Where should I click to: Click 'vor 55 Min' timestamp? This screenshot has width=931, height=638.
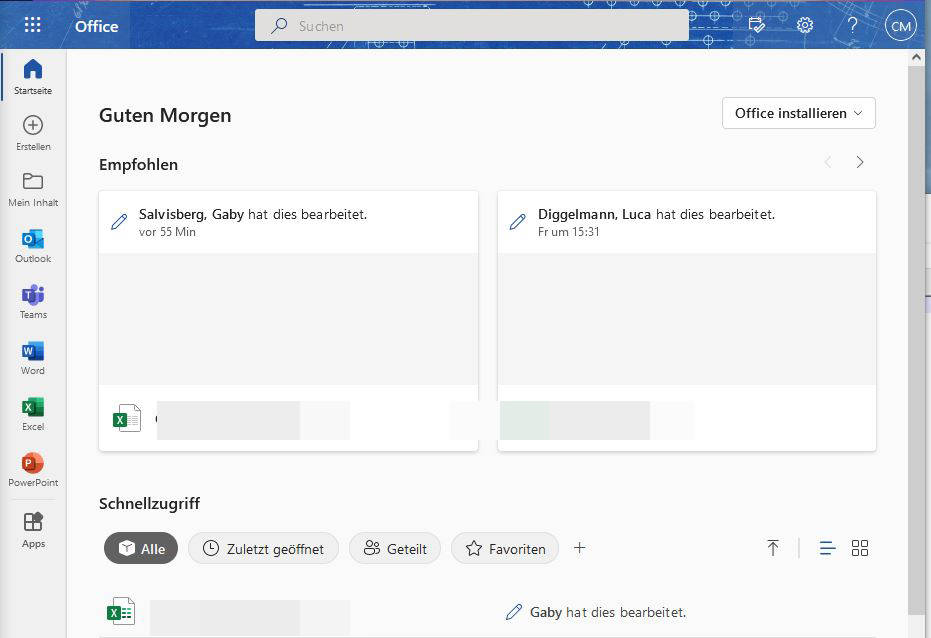(167, 232)
